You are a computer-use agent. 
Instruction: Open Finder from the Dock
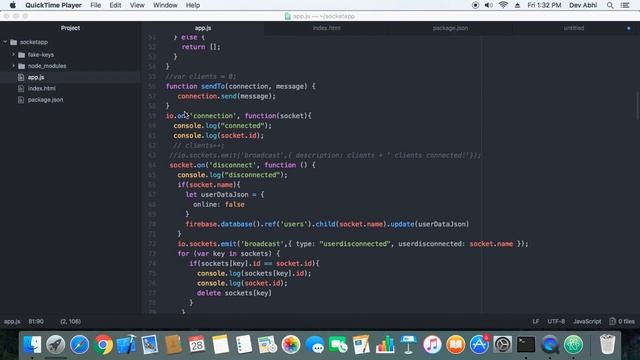coord(32,345)
